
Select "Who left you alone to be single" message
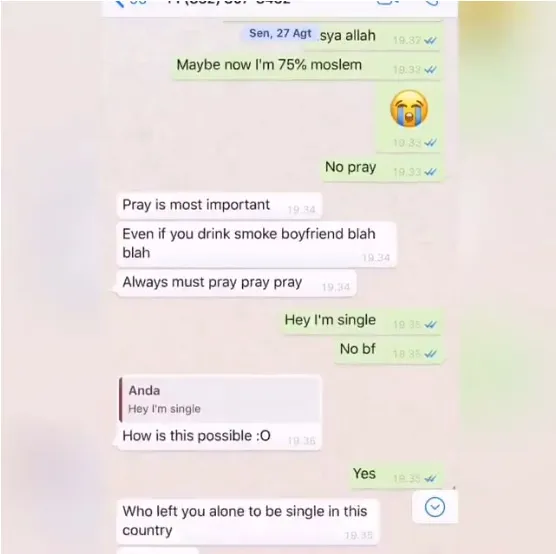[248, 522]
